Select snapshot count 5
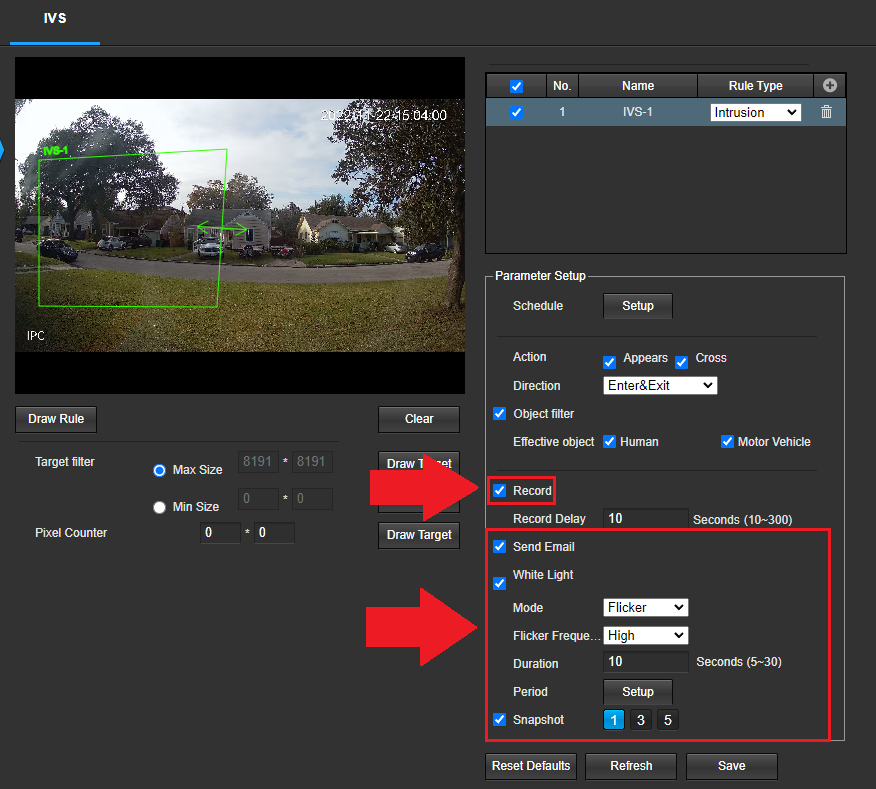Screen dimensions: 876x789 668,720
